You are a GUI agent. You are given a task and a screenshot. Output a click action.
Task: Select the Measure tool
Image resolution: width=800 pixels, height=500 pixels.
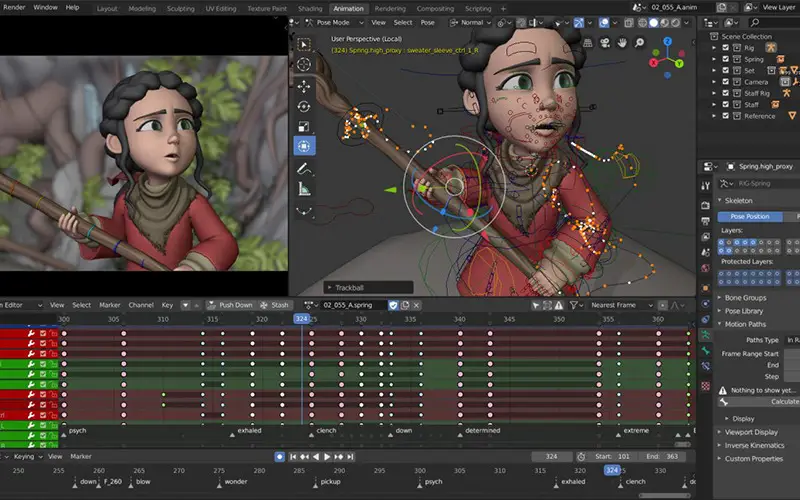[304, 189]
